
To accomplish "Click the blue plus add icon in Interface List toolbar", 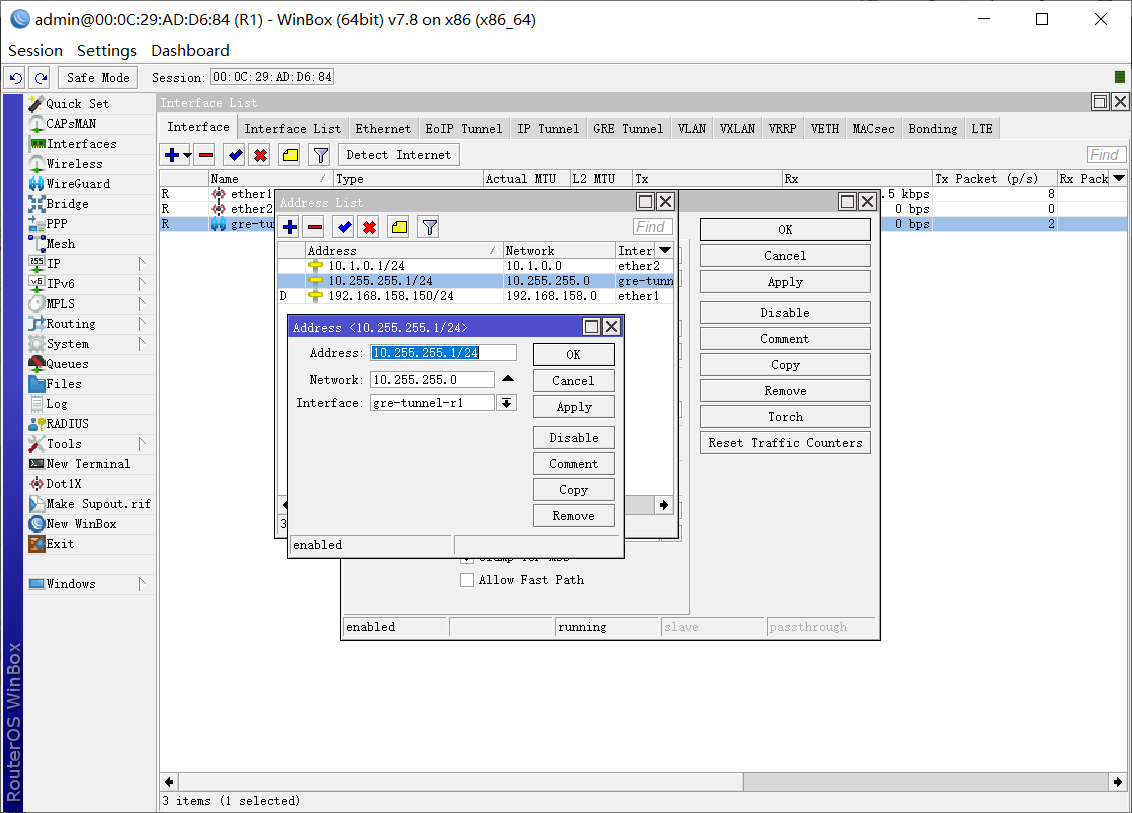I will point(172,155).
